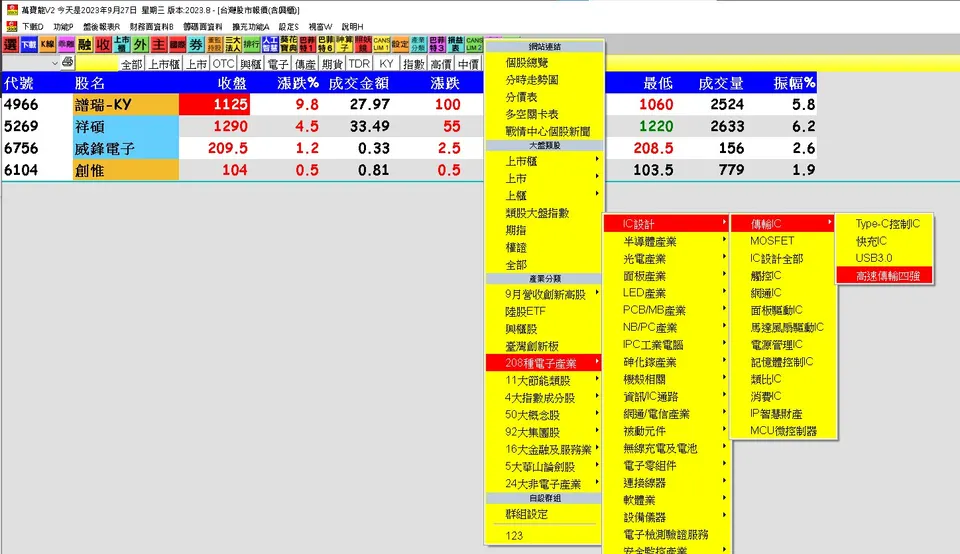Select 群組設定 in the context menu

(x=544, y=514)
